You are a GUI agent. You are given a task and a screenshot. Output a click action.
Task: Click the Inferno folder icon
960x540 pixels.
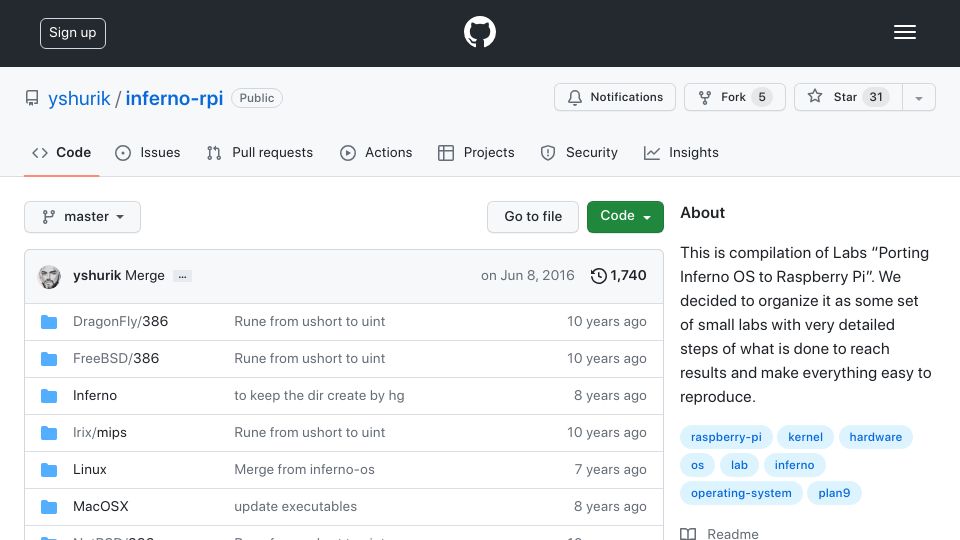click(x=49, y=396)
